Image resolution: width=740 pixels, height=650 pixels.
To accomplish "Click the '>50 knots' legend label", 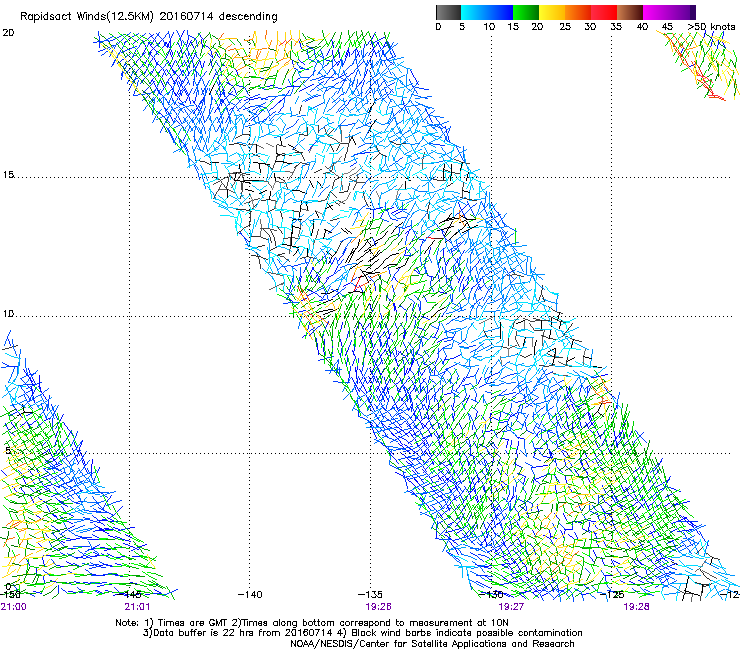I will click(711, 27).
